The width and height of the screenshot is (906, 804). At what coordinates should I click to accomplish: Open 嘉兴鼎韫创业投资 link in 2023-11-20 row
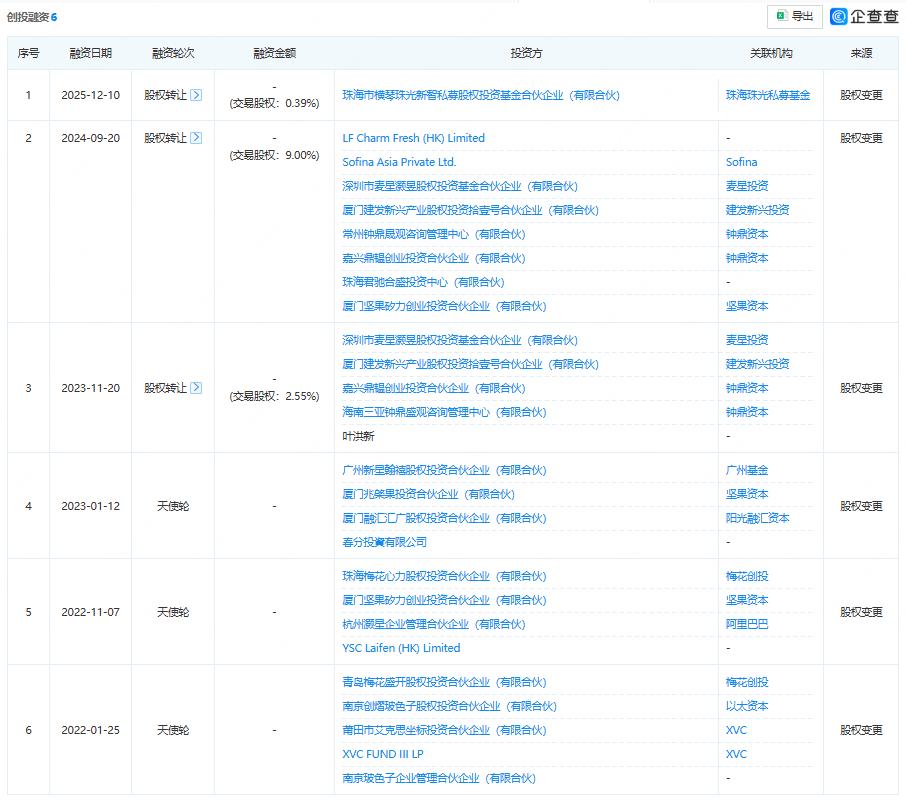click(433, 388)
